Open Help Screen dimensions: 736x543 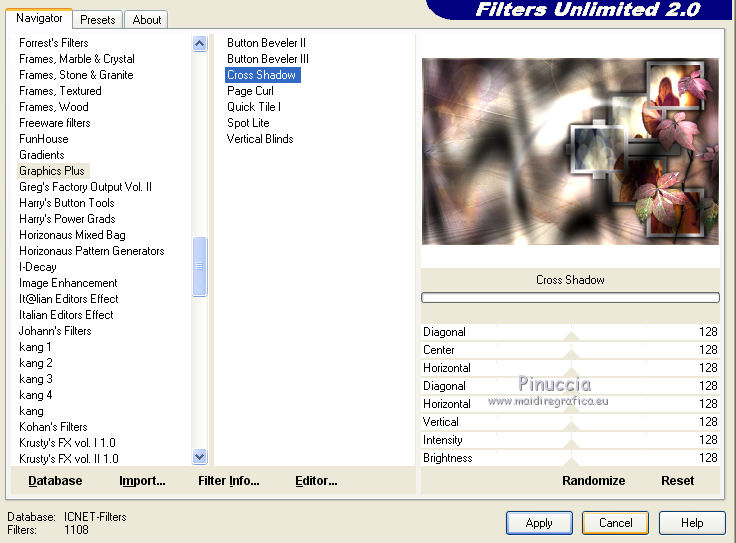(692, 523)
